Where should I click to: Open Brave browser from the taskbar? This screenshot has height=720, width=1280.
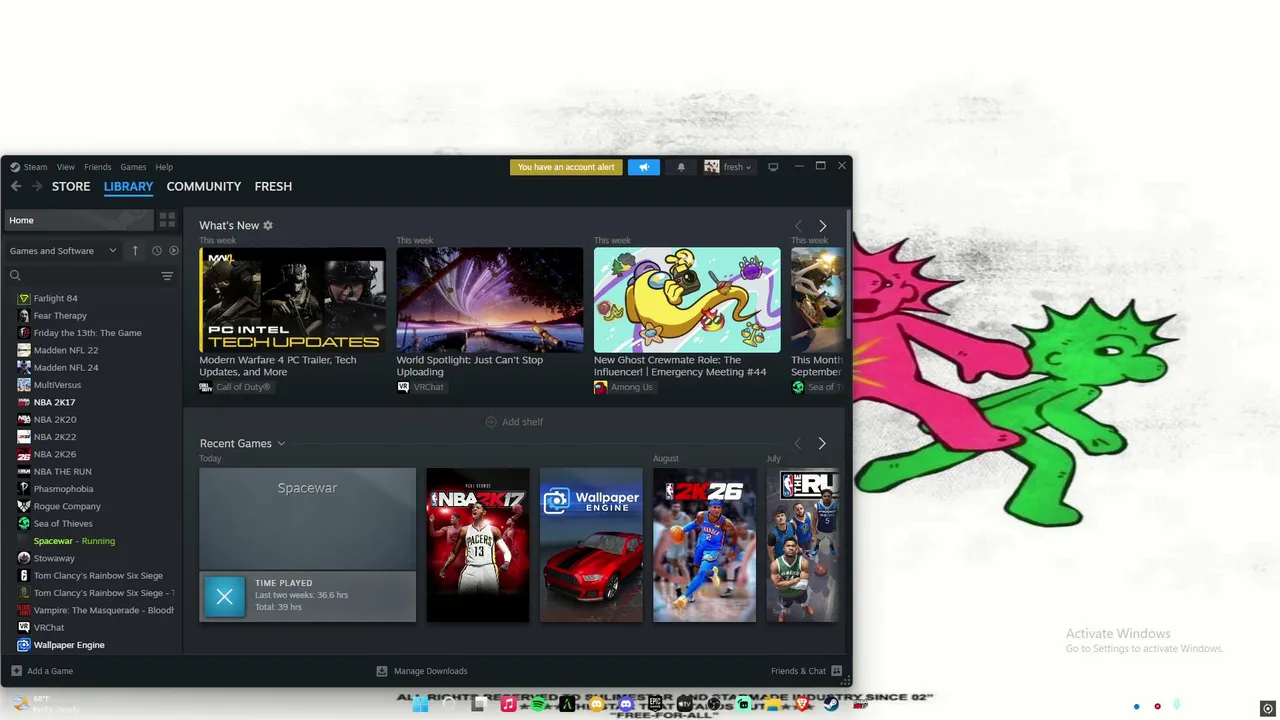(x=802, y=705)
